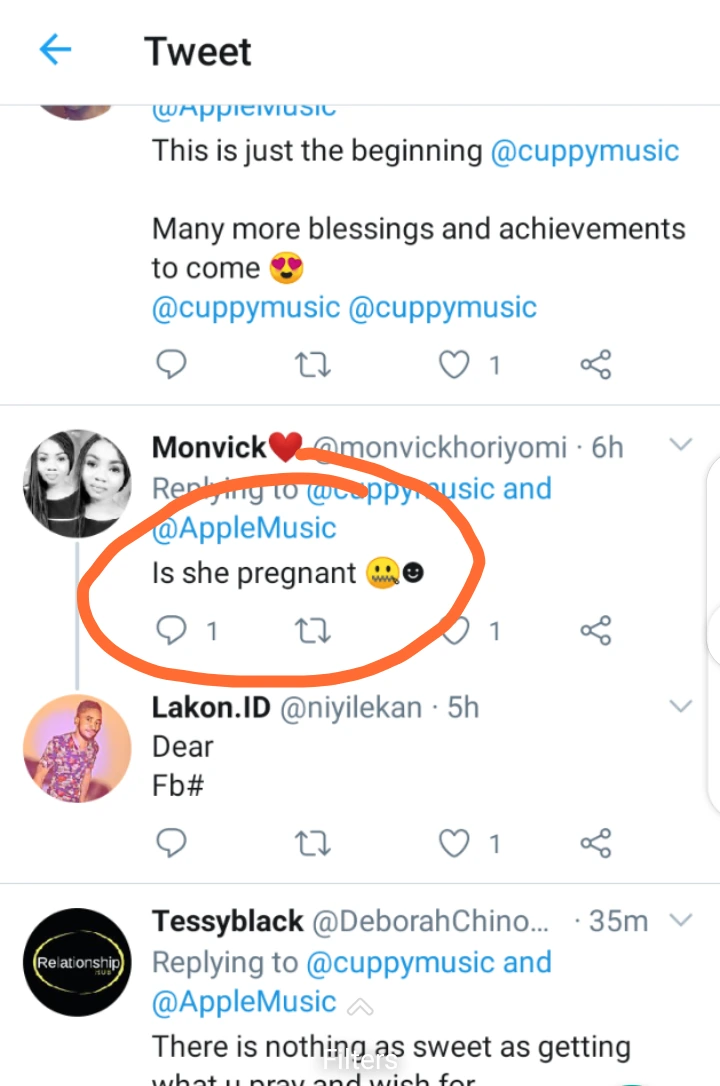Open dropdown arrow on Lakon.ID's tweet
The height and width of the screenshot is (1086, 720).
(680, 706)
